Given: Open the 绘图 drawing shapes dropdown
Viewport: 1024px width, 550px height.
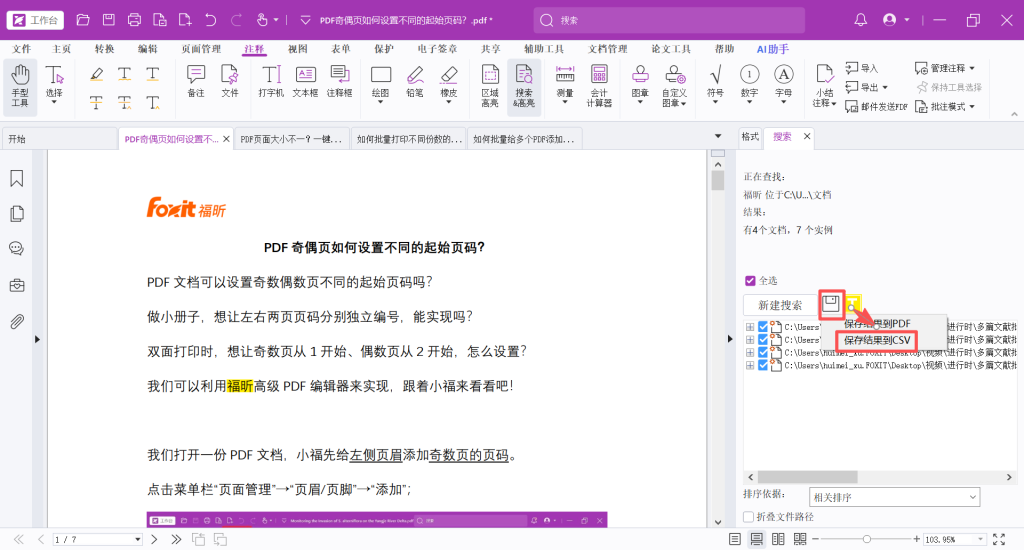Looking at the screenshot, I should click(x=381, y=103).
